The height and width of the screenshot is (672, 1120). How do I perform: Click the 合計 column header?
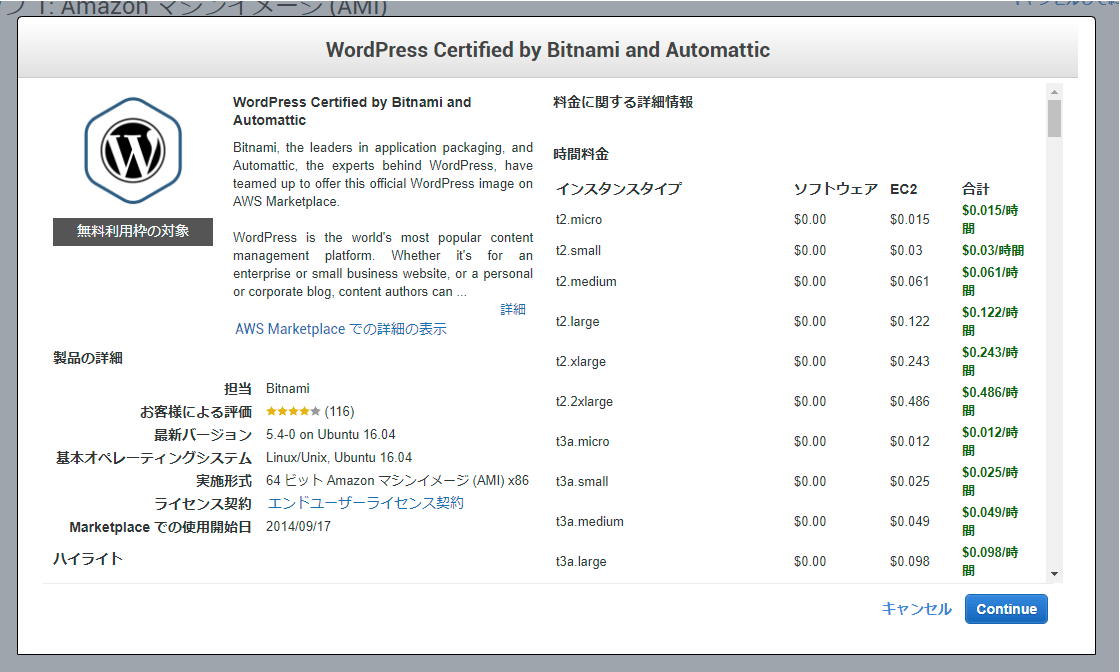(x=975, y=189)
